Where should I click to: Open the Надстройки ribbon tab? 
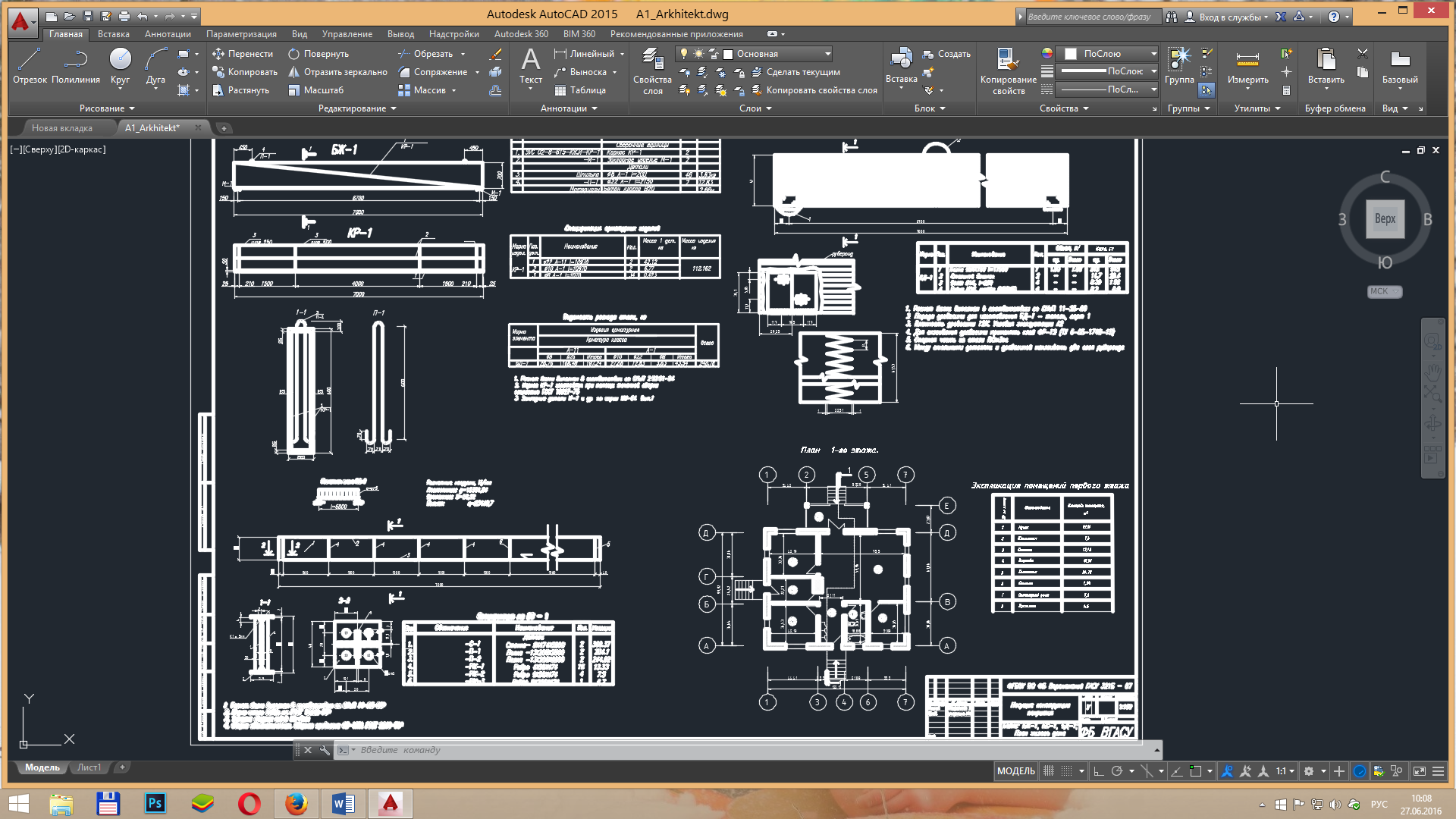pyautogui.click(x=453, y=34)
